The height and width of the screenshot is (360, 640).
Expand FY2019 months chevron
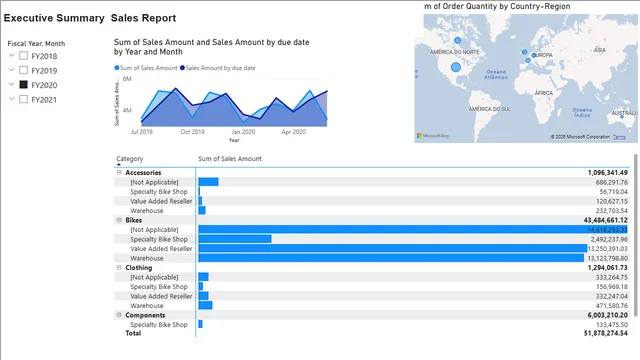click(x=11, y=70)
